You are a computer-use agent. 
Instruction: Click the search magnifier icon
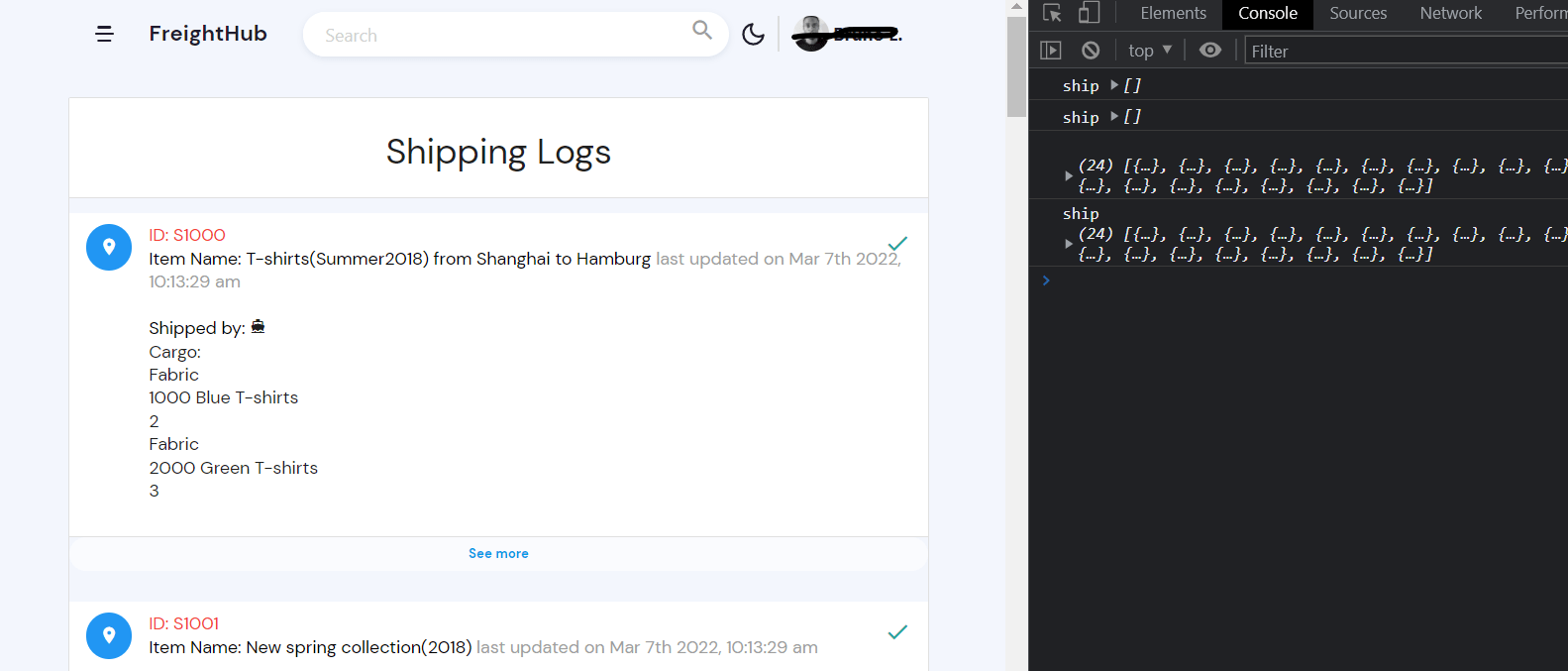pyautogui.click(x=702, y=30)
